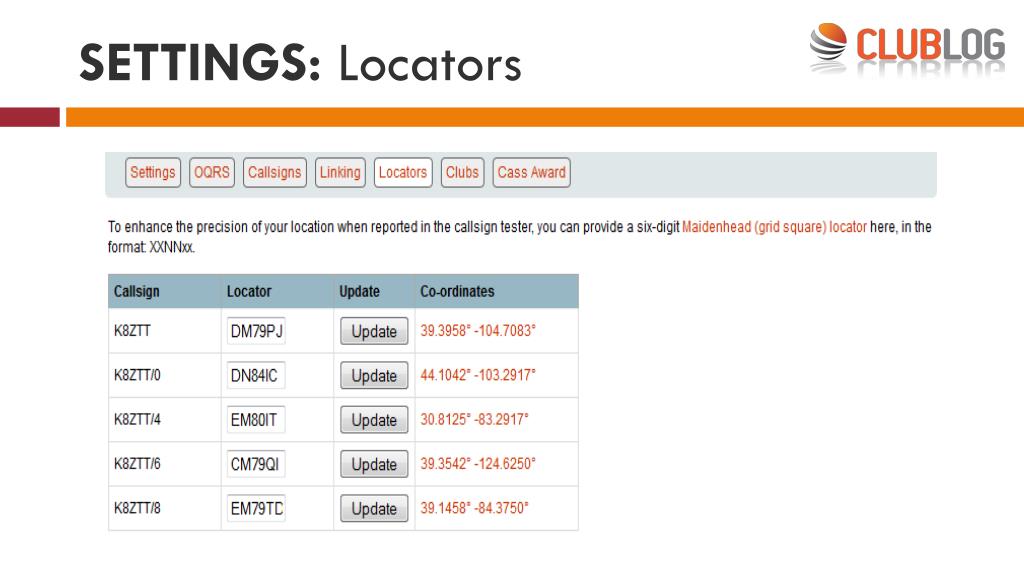The width and height of the screenshot is (1024, 576).
Task: Focus the EM80IT locator field
Action: (x=256, y=420)
